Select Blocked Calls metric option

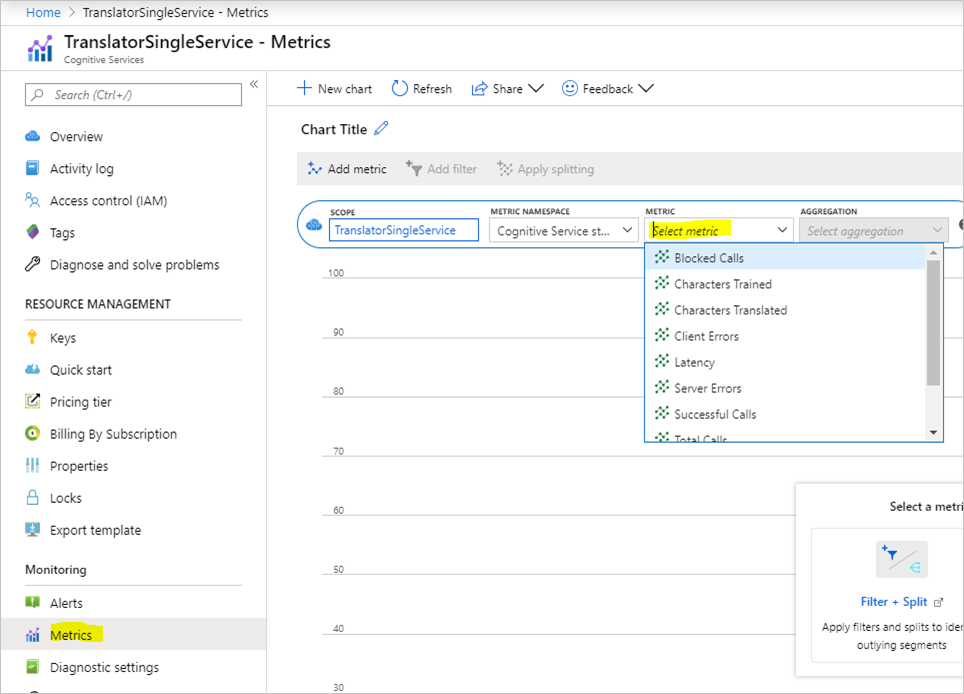pos(708,258)
